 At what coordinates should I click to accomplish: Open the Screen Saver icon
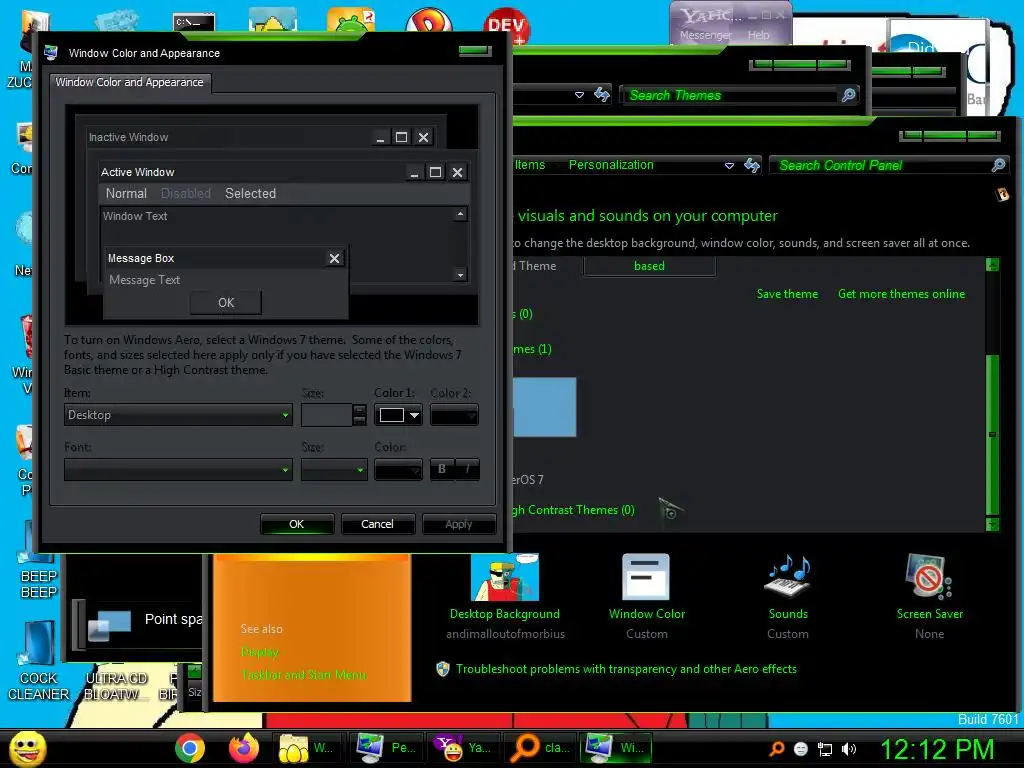pos(929,576)
